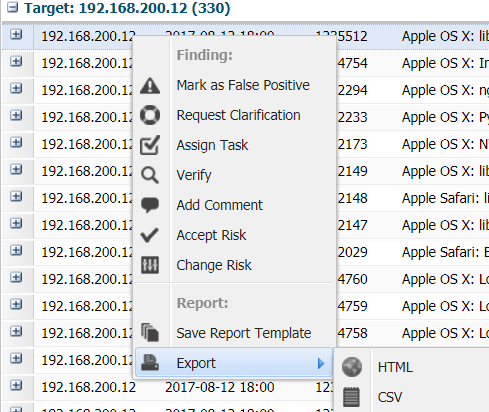Expand the row with ID ending 2149
Screen dimensions: 489x412
pos(16,169)
